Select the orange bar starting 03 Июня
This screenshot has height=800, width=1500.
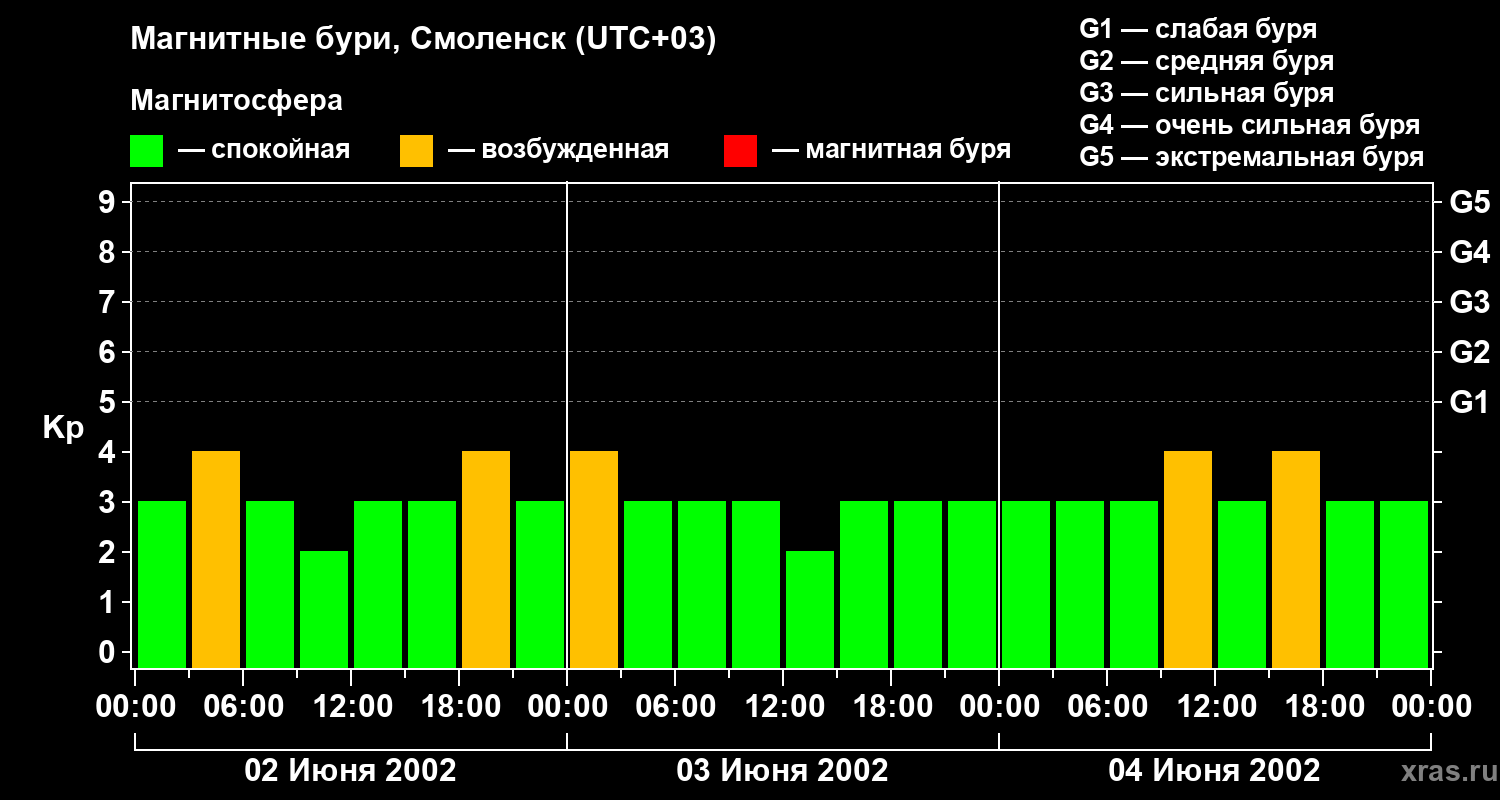pyautogui.click(x=594, y=559)
